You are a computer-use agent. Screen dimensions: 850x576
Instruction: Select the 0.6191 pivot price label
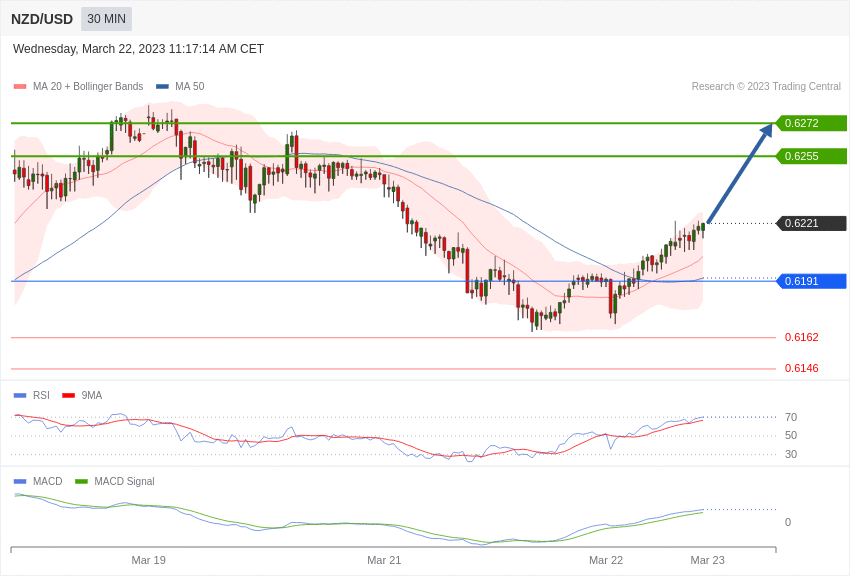point(812,281)
